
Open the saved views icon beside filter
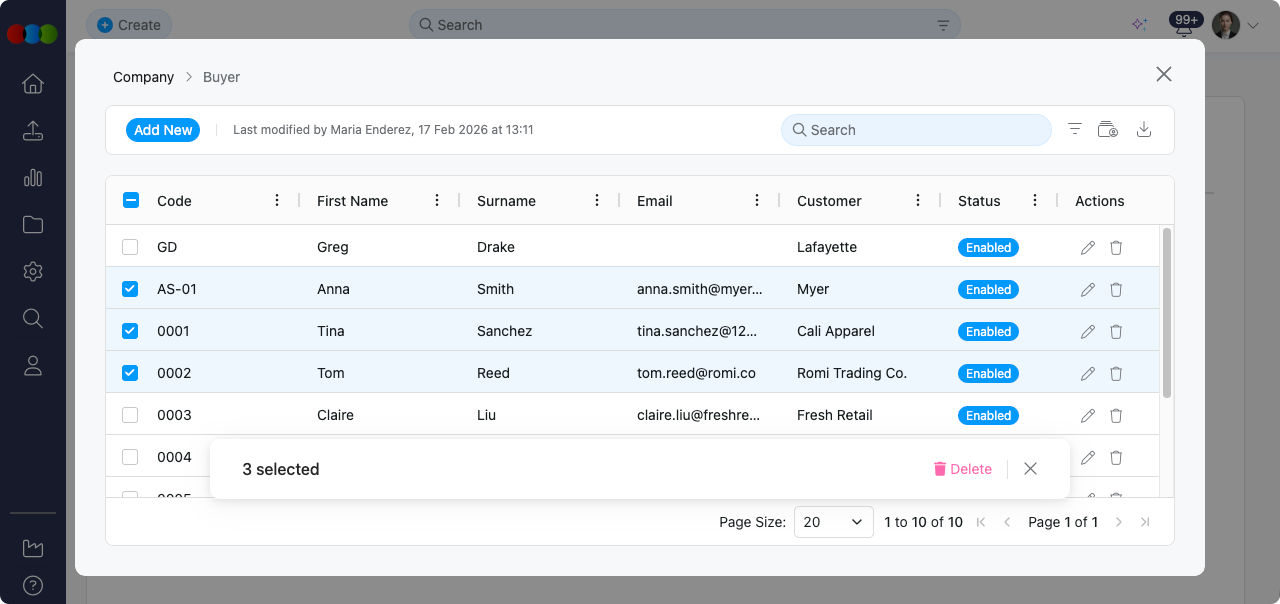pos(1108,129)
